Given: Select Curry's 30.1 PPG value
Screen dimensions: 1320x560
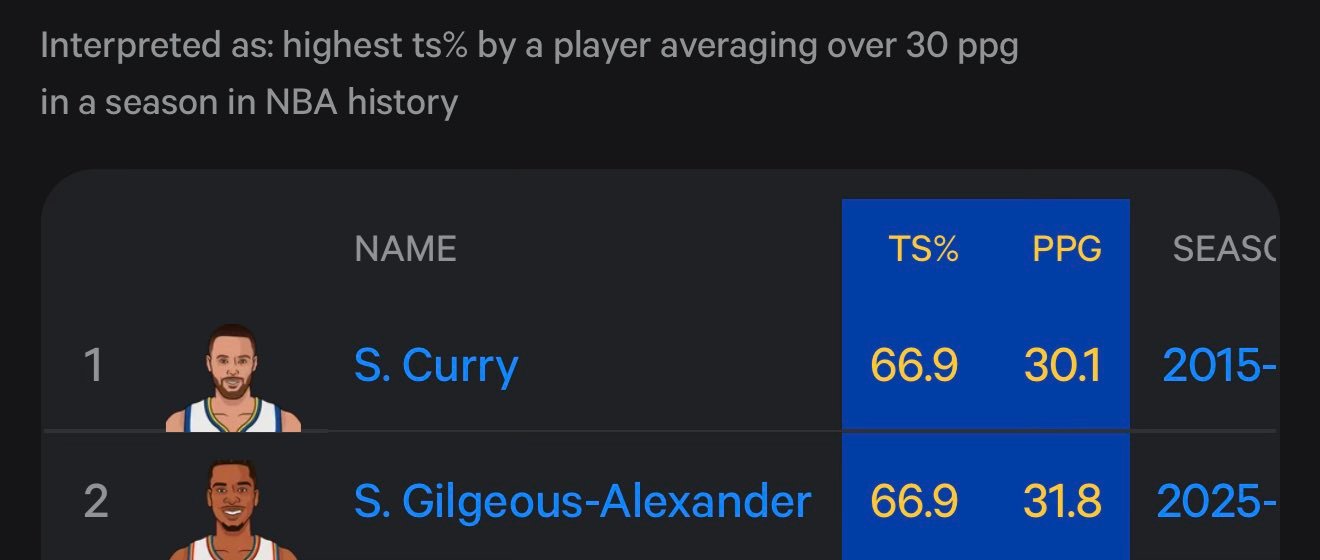Looking at the screenshot, I should pyautogui.click(x=1062, y=366).
